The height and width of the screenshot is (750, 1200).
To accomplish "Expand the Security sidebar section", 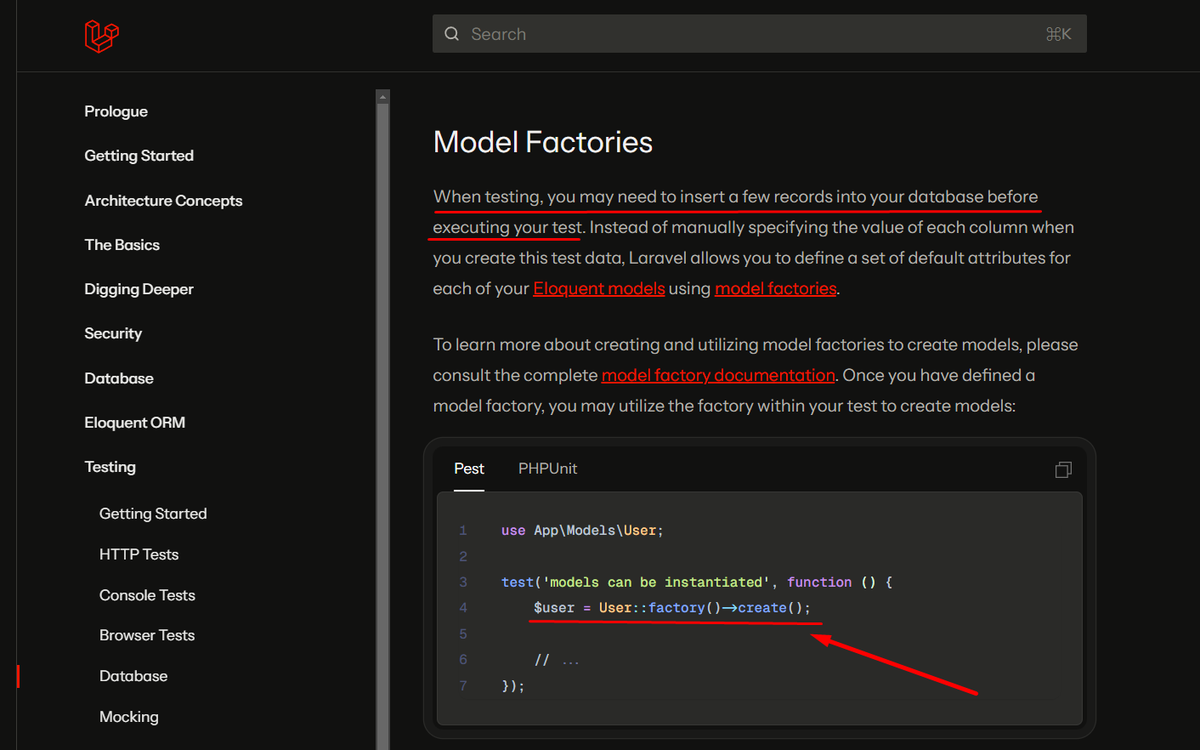I will 113,334.
